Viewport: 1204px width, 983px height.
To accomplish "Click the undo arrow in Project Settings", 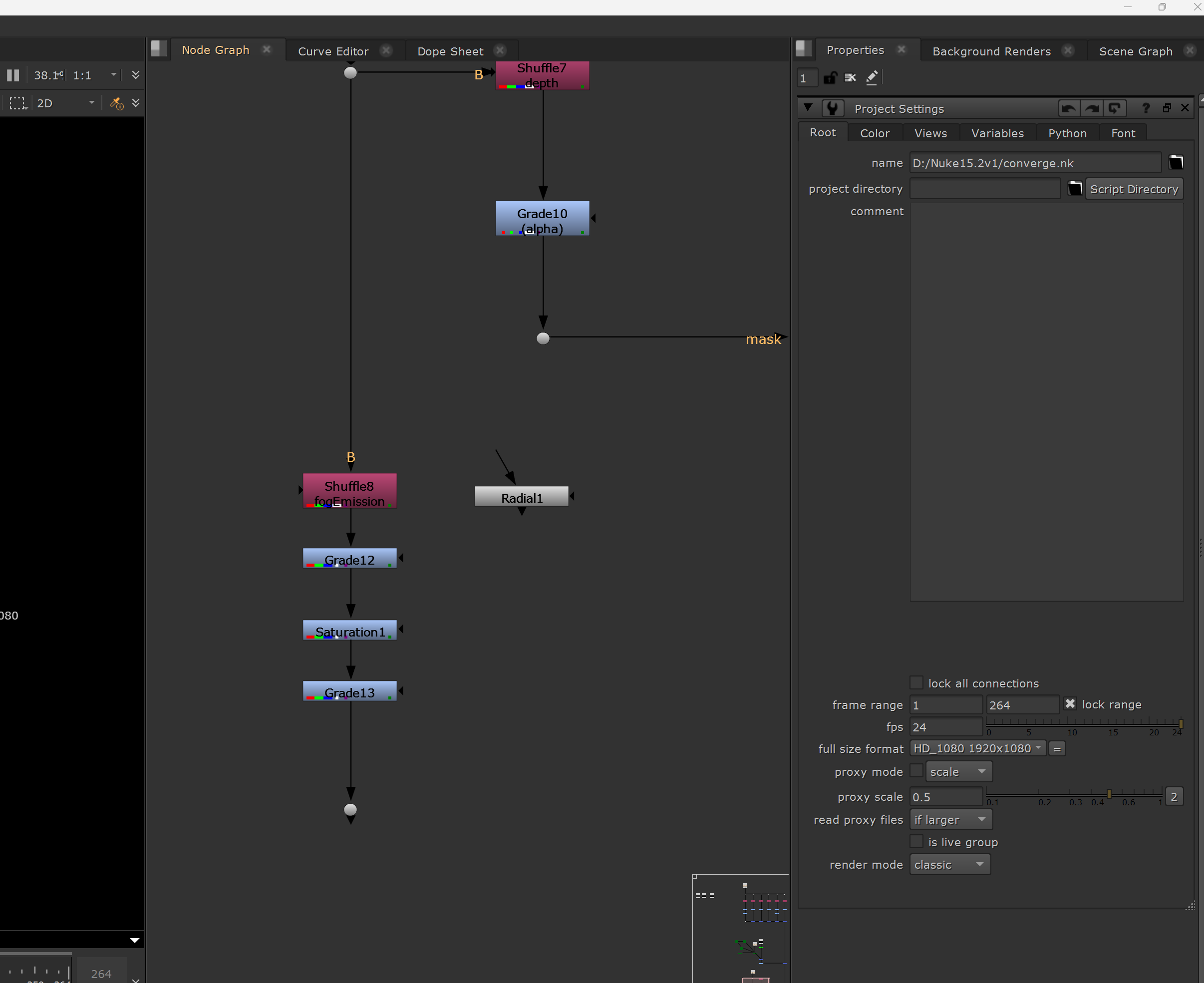I will [1069, 108].
